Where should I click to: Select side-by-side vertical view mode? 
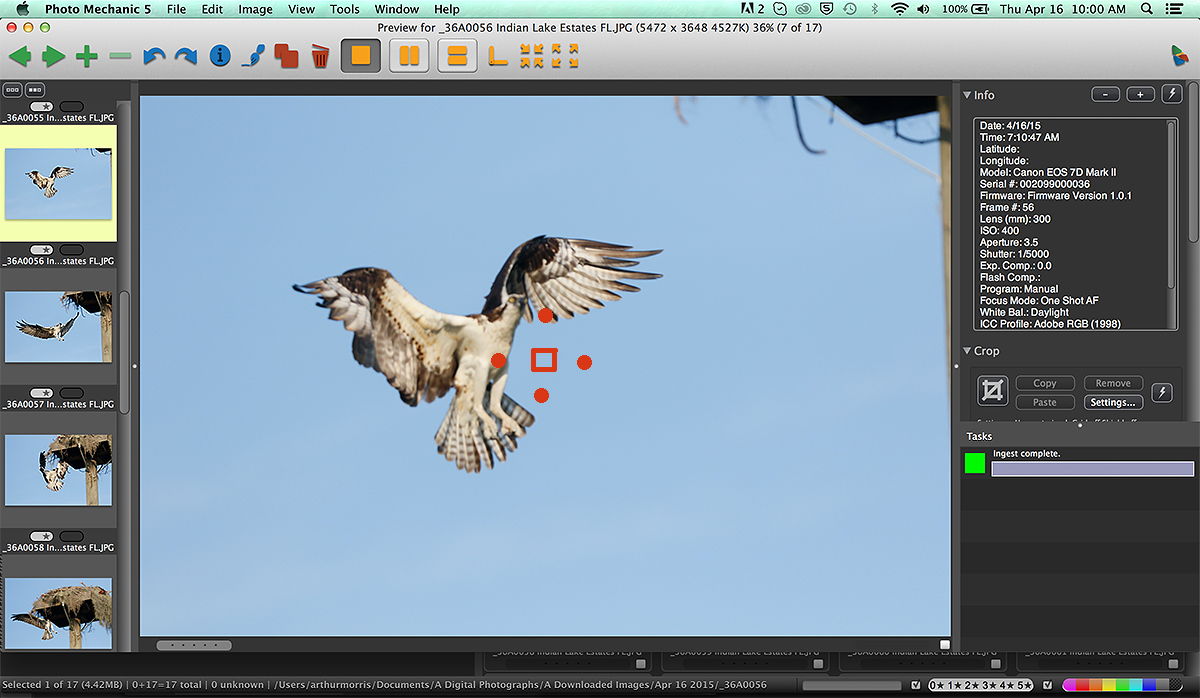pos(409,56)
